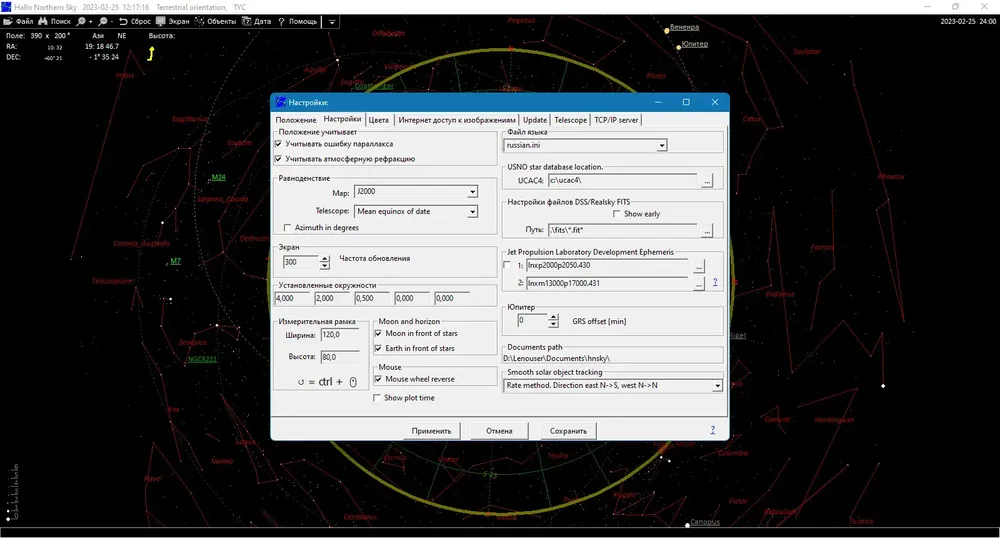This screenshot has width=1000, height=538.
Task: Toggle Учитывать ошибку параллакса checkbox
Action: coord(279,144)
